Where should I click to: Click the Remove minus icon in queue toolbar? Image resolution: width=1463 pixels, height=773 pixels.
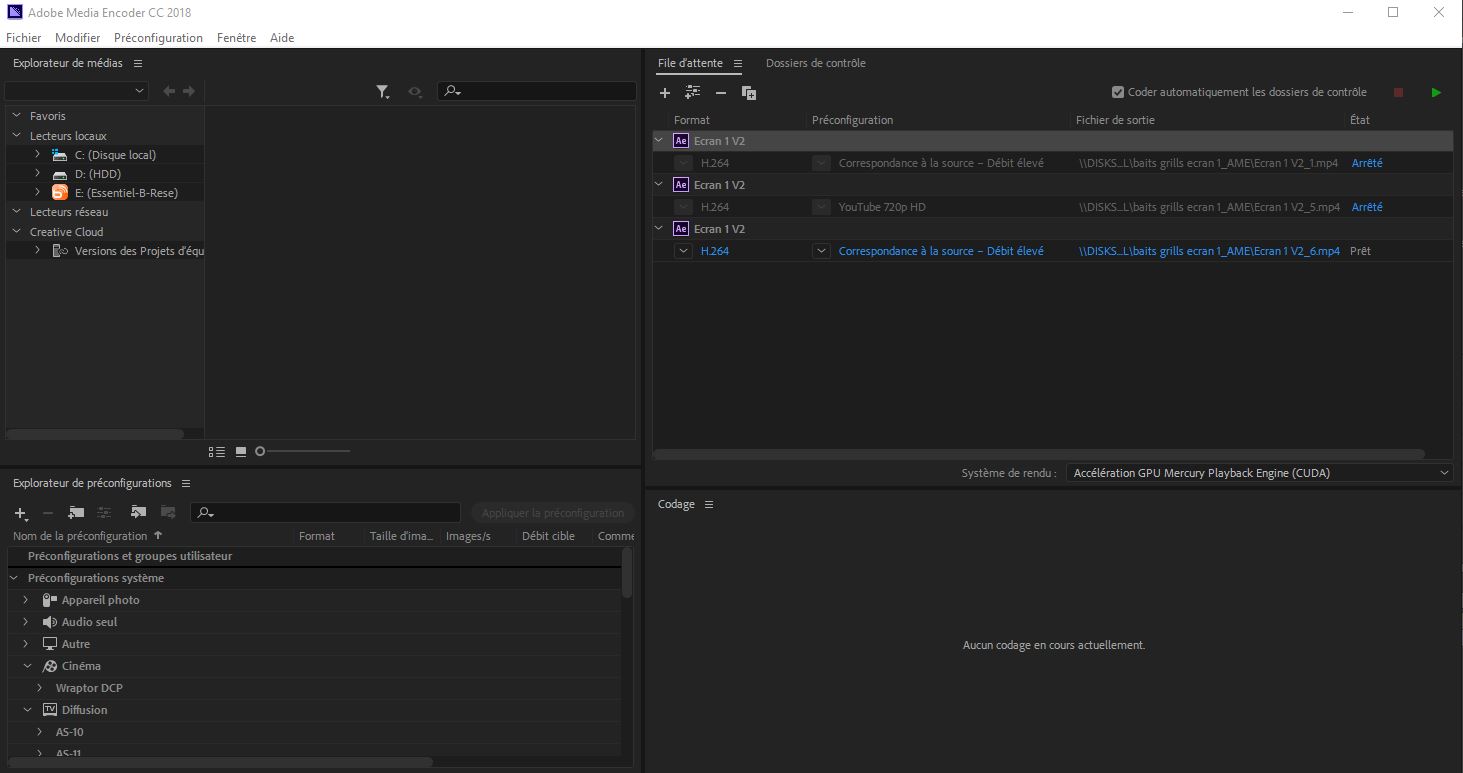pyautogui.click(x=720, y=93)
